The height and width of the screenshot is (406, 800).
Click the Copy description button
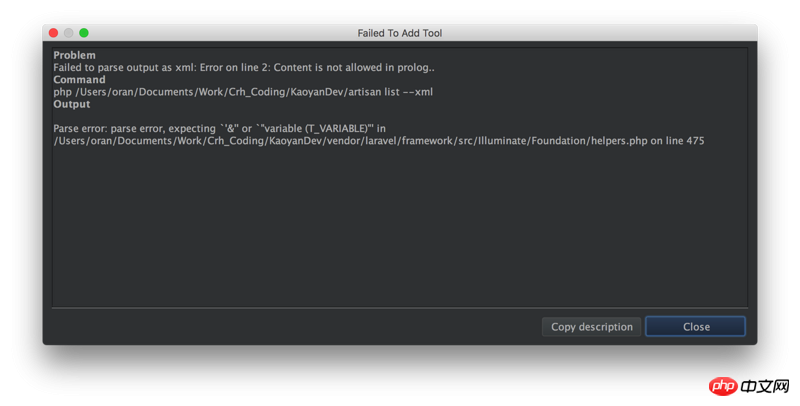click(x=592, y=327)
